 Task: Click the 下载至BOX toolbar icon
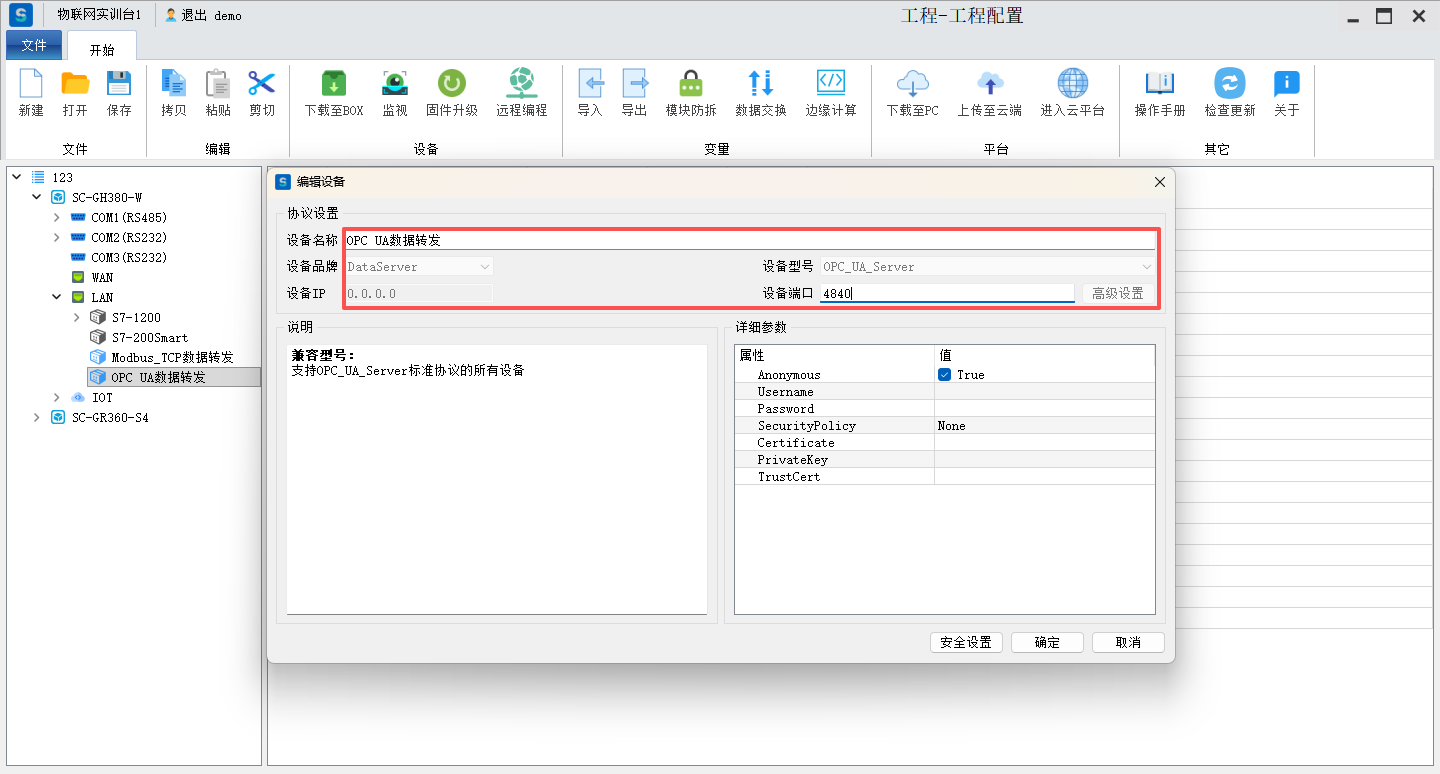pyautogui.click(x=333, y=84)
